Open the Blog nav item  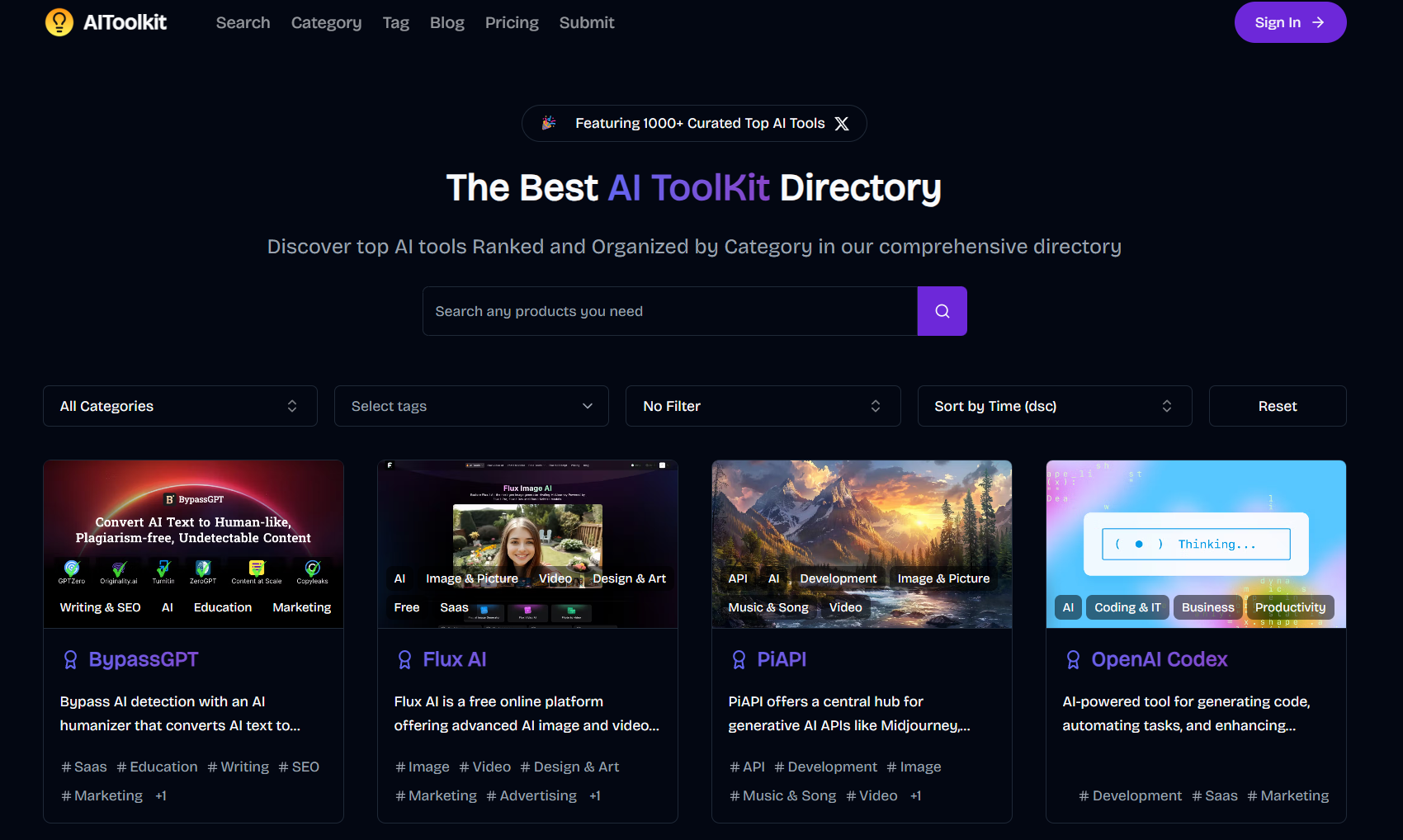pyautogui.click(x=447, y=23)
